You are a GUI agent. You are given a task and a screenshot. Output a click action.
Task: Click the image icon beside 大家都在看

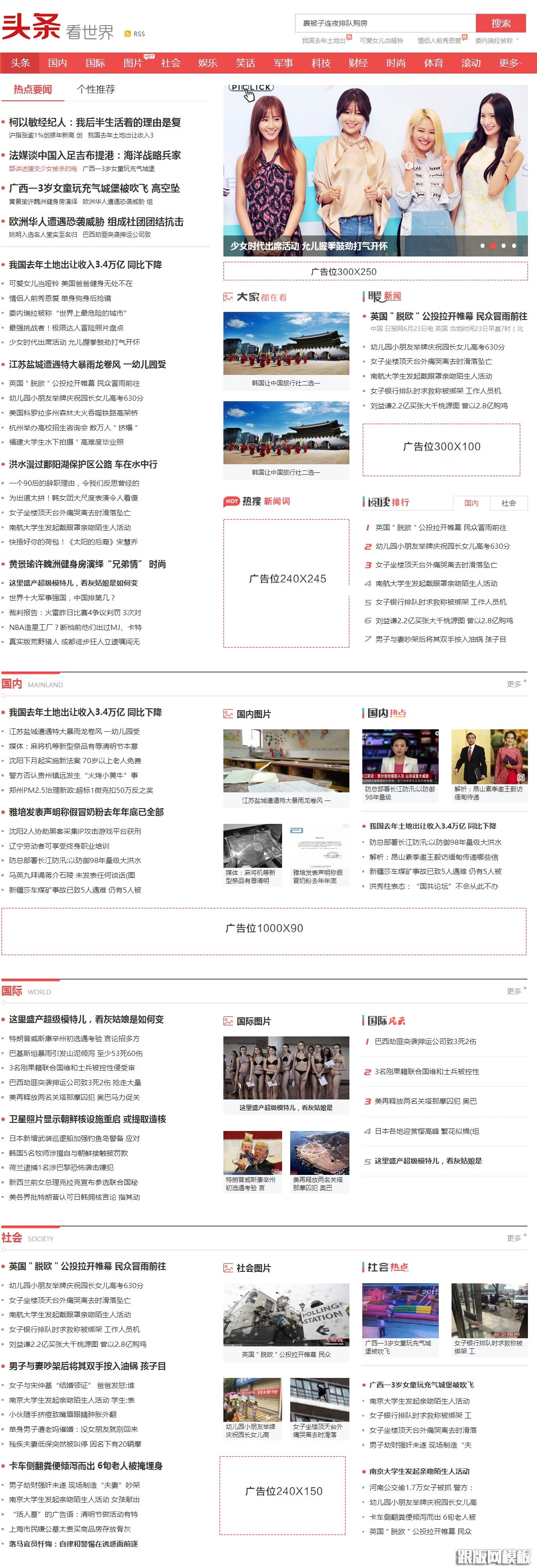[228, 297]
